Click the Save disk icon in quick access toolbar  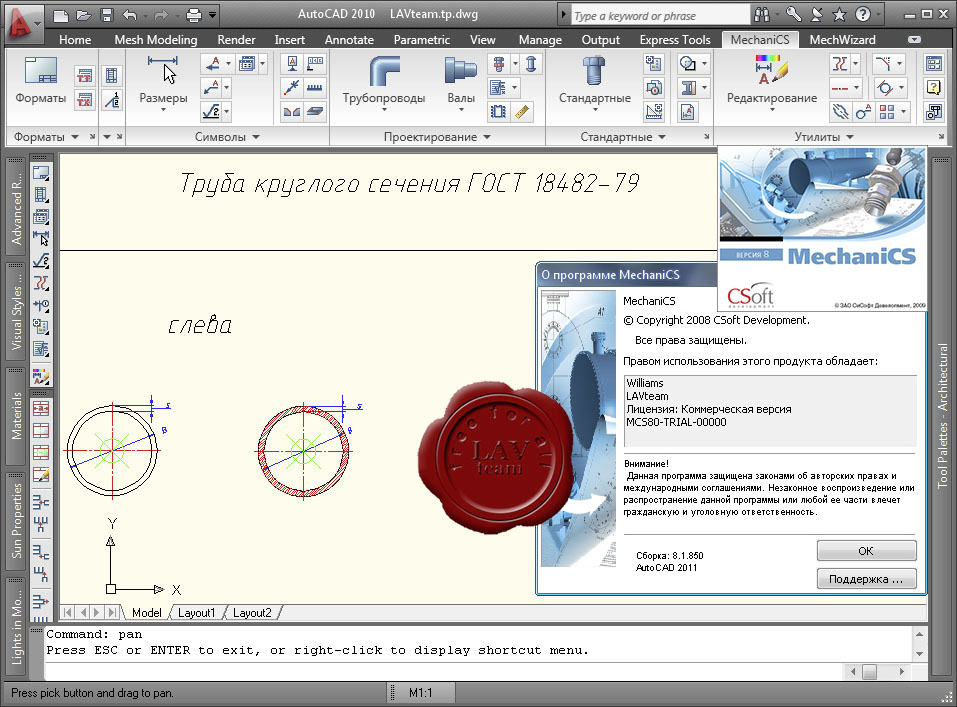point(107,15)
